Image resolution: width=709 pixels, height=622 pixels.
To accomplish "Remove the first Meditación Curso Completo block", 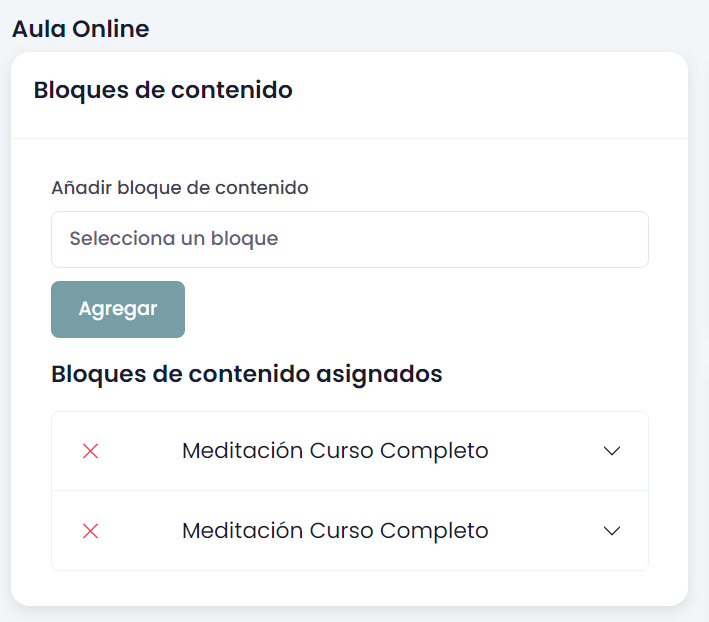I will 90,451.
